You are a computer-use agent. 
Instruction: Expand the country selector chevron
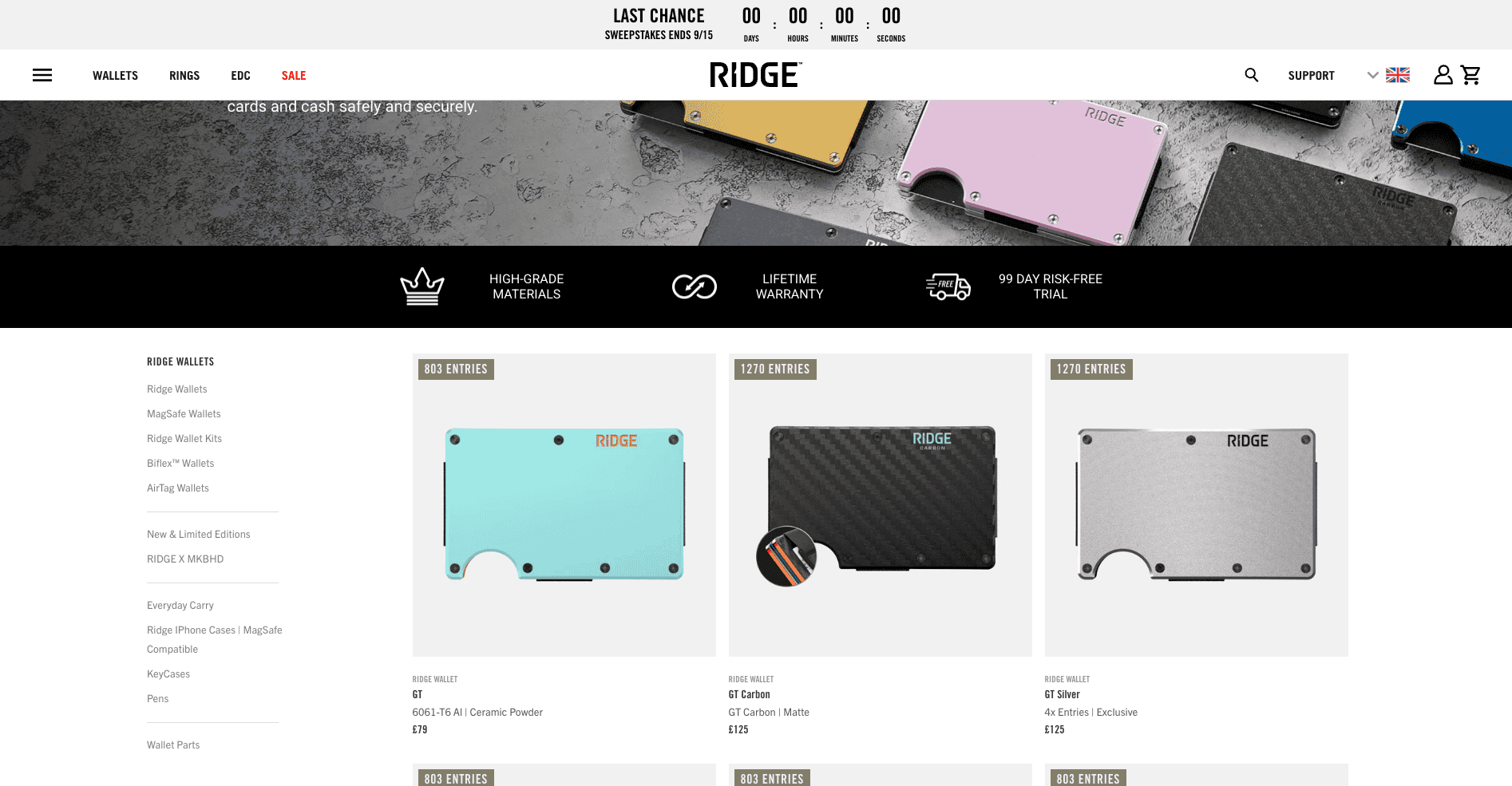[x=1372, y=75]
